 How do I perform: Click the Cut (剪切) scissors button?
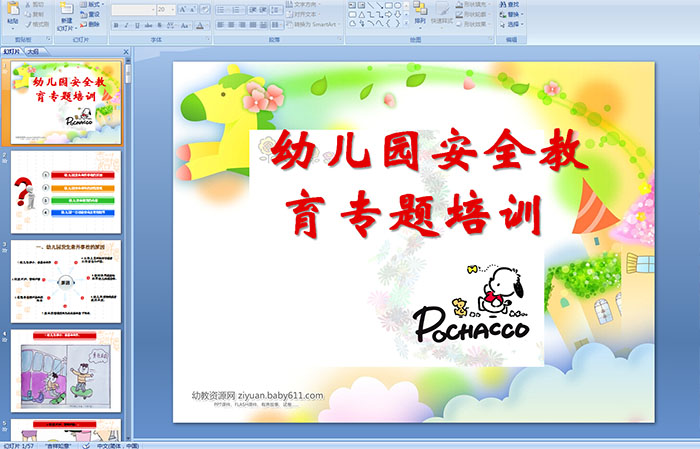point(34,4)
